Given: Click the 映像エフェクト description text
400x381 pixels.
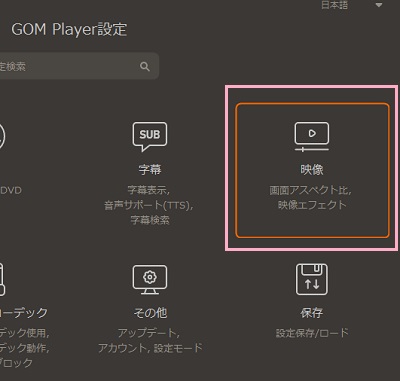Looking at the screenshot, I should coord(312,205).
